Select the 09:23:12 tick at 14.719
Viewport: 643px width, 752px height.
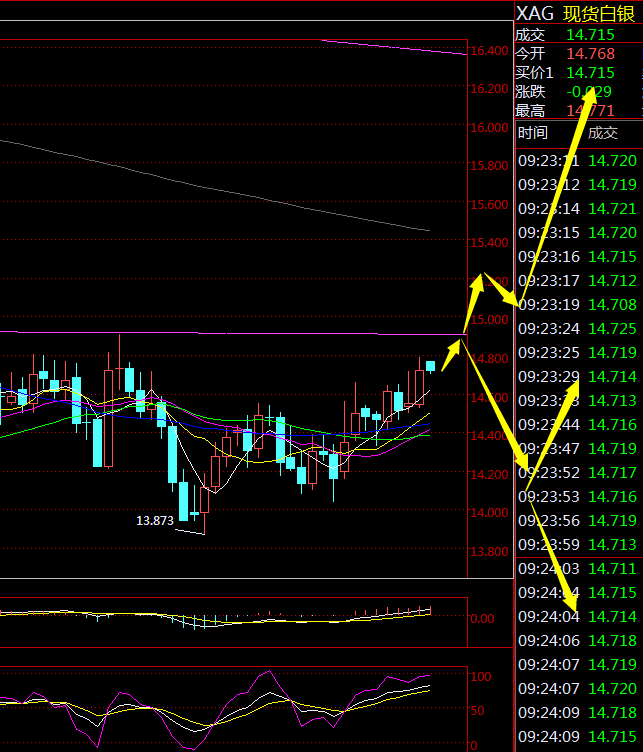(577, 185)
